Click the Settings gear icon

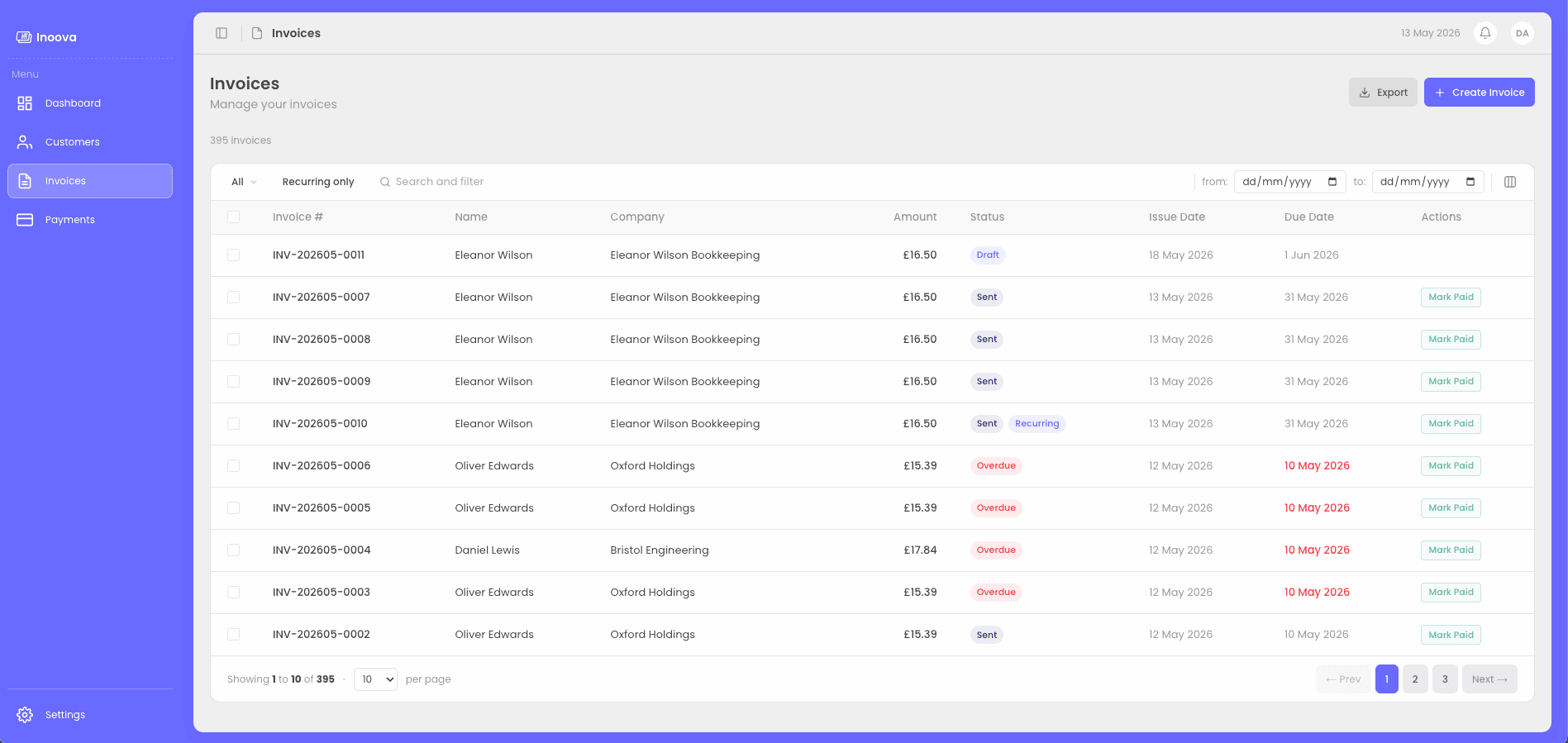click(25, 715)
